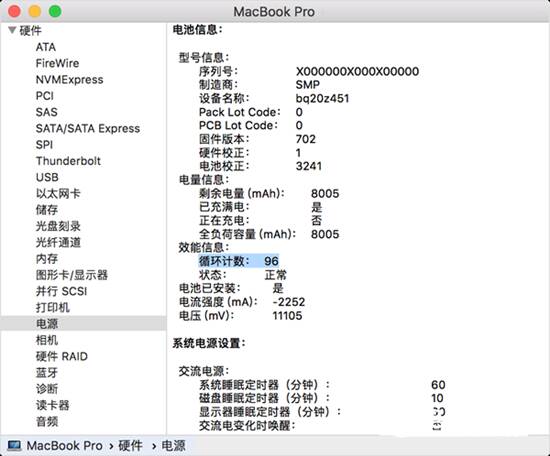This screenshot has height=456, width=550.
Task: Select Thunderbolt in the hardware list
Action: click(x=68, y=161)
